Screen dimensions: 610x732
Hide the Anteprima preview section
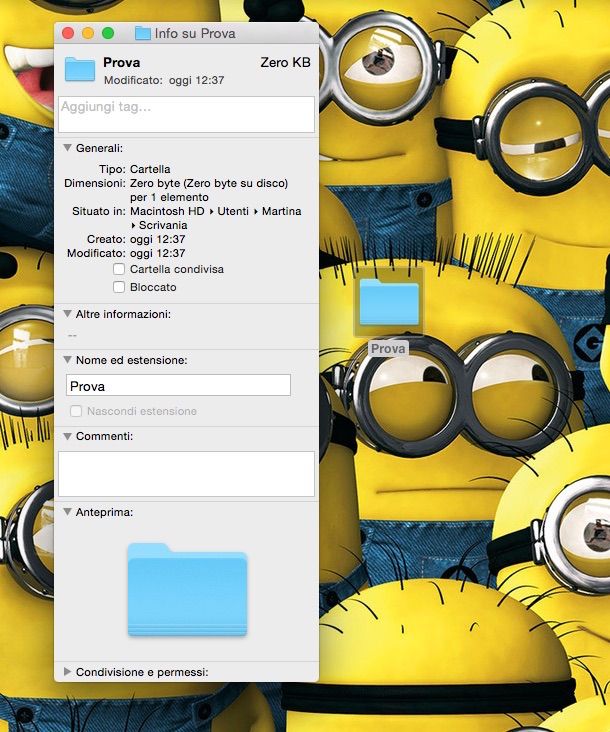pyautogui.click(x=67, y=512)
